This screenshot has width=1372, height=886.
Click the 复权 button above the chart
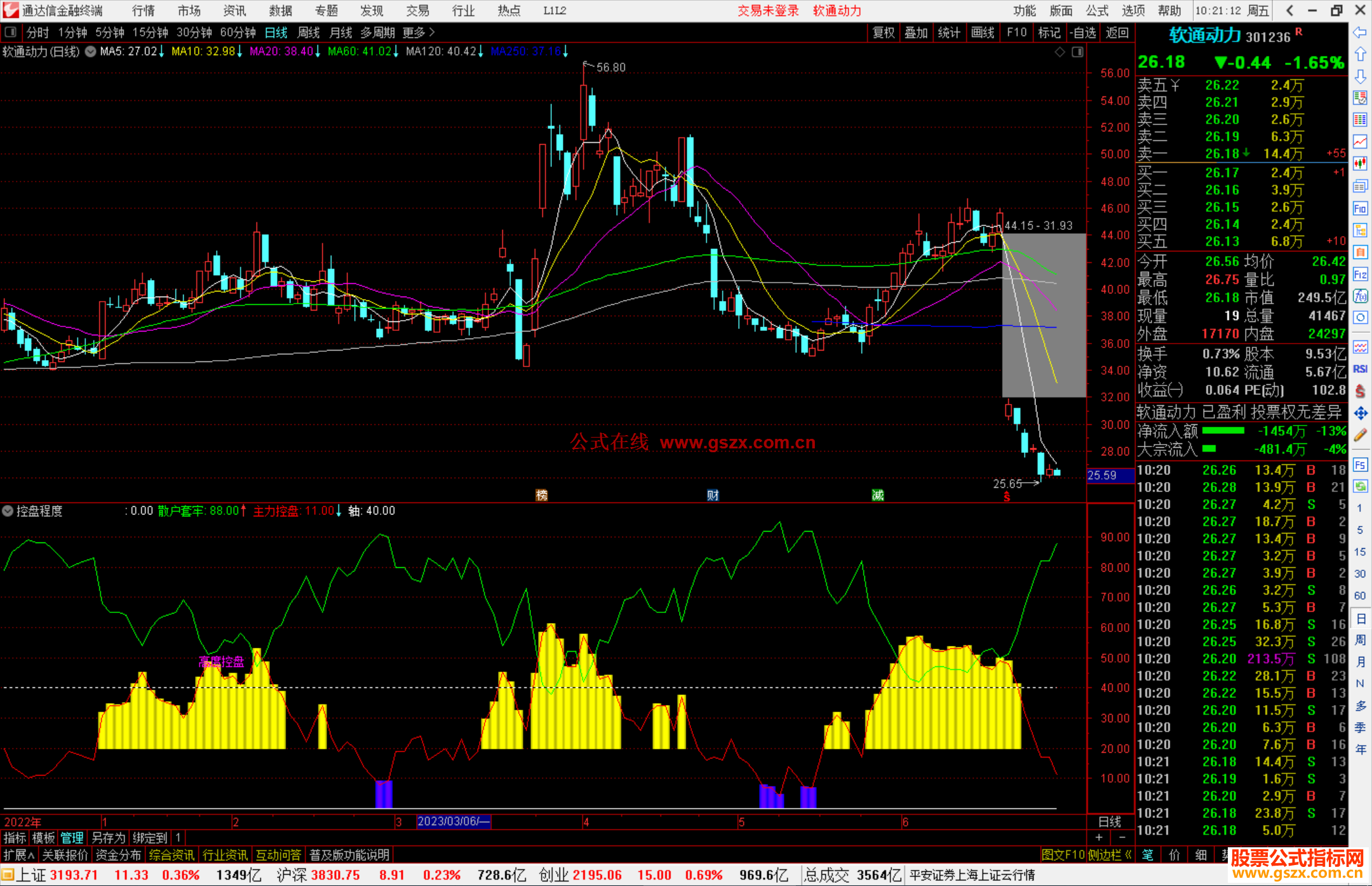(x=884, y=32)
